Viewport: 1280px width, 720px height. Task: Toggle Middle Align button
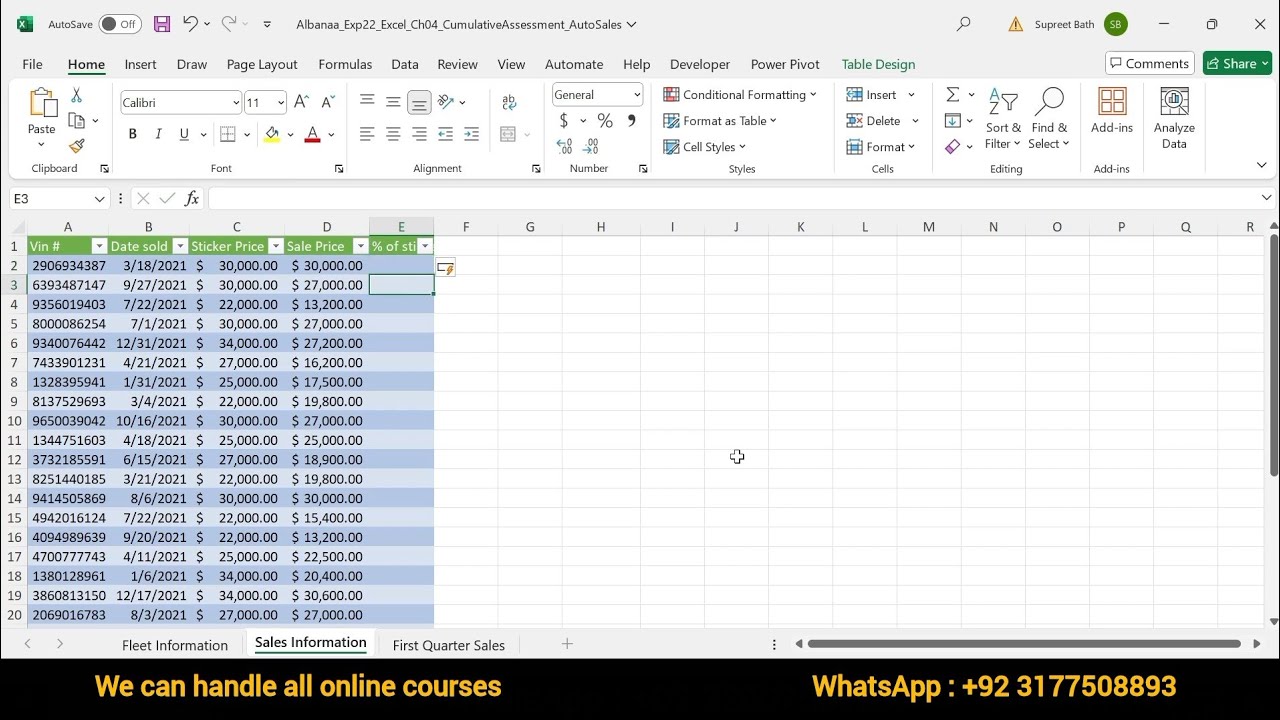393,102
